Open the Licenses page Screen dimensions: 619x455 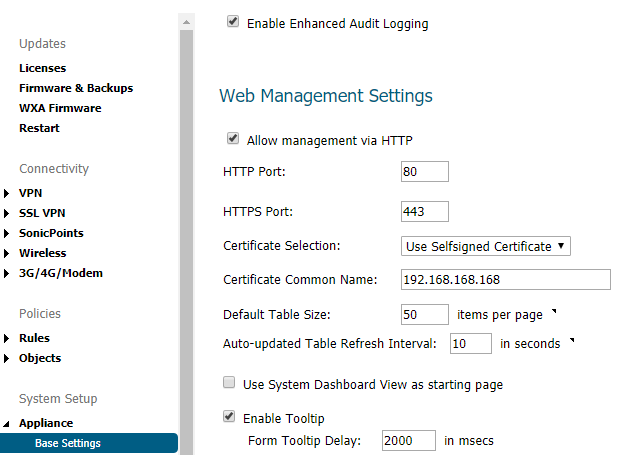42,68
